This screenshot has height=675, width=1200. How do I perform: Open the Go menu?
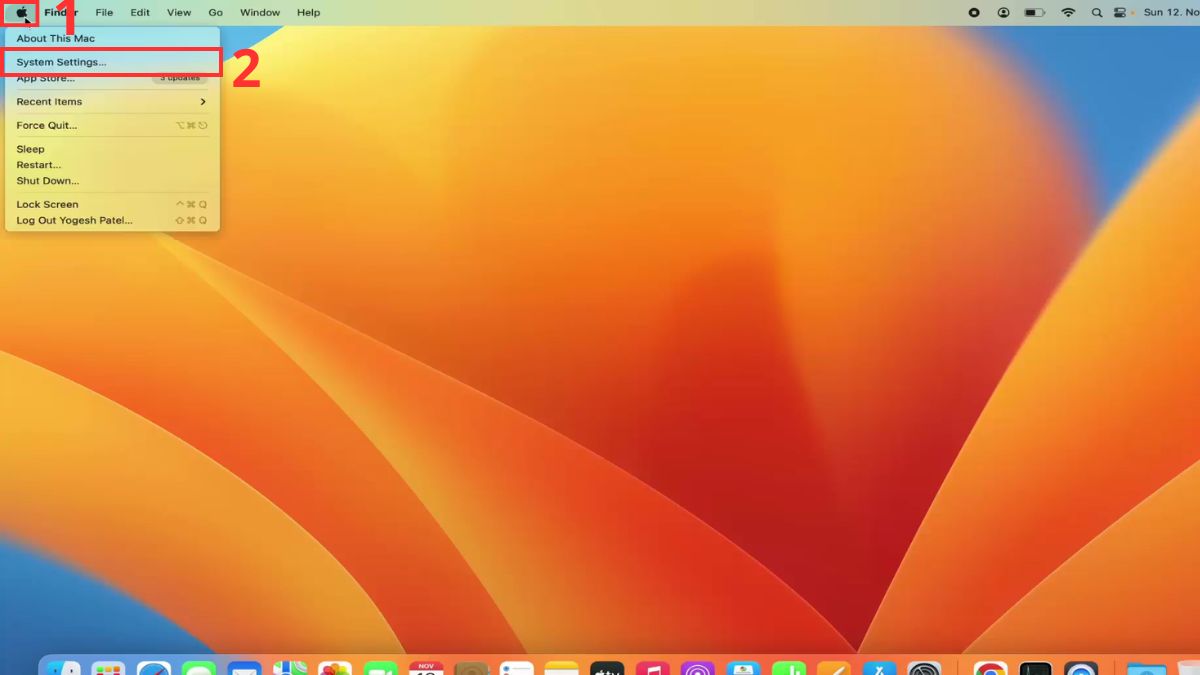tap(216, 13)
